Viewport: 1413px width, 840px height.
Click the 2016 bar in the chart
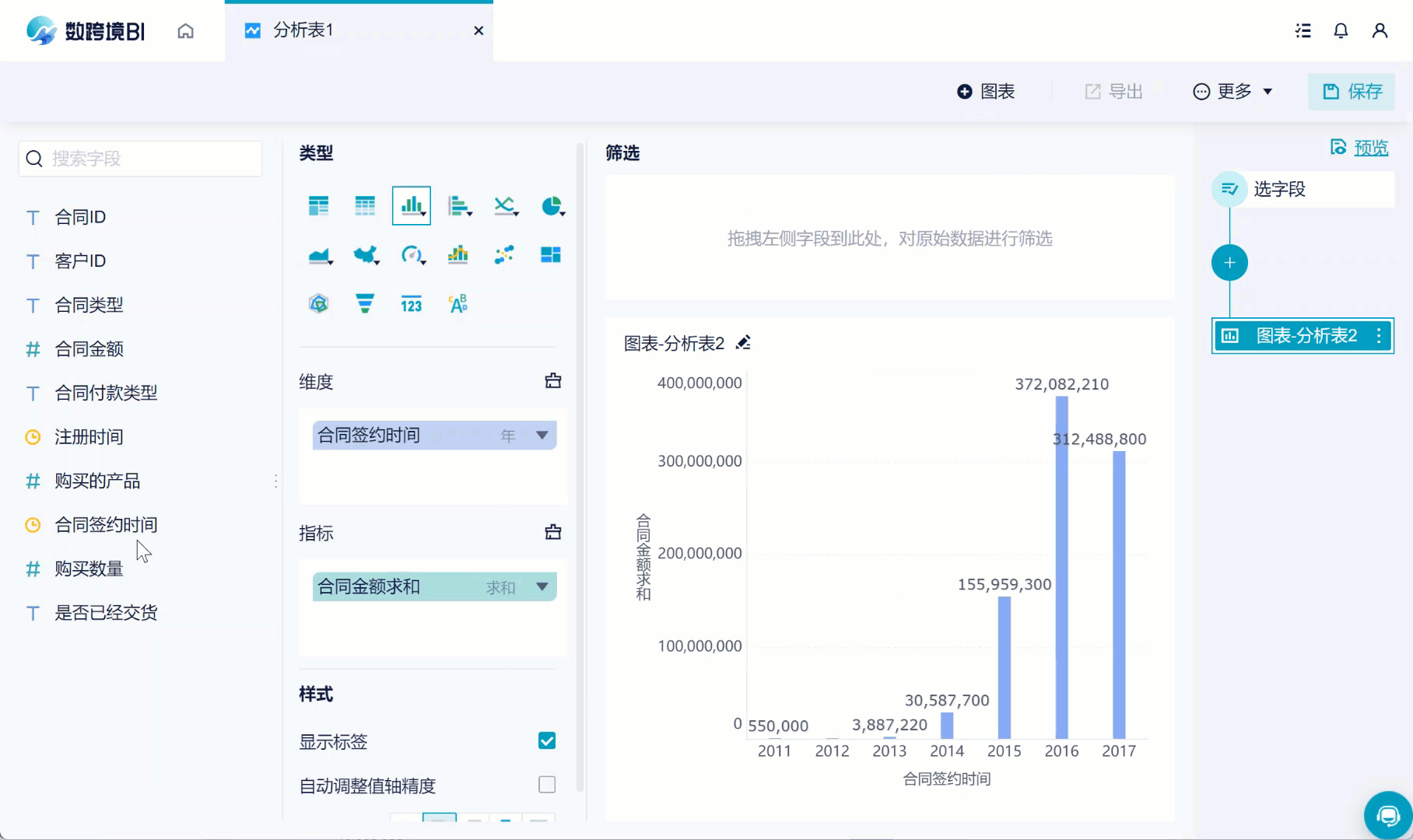1061,568
